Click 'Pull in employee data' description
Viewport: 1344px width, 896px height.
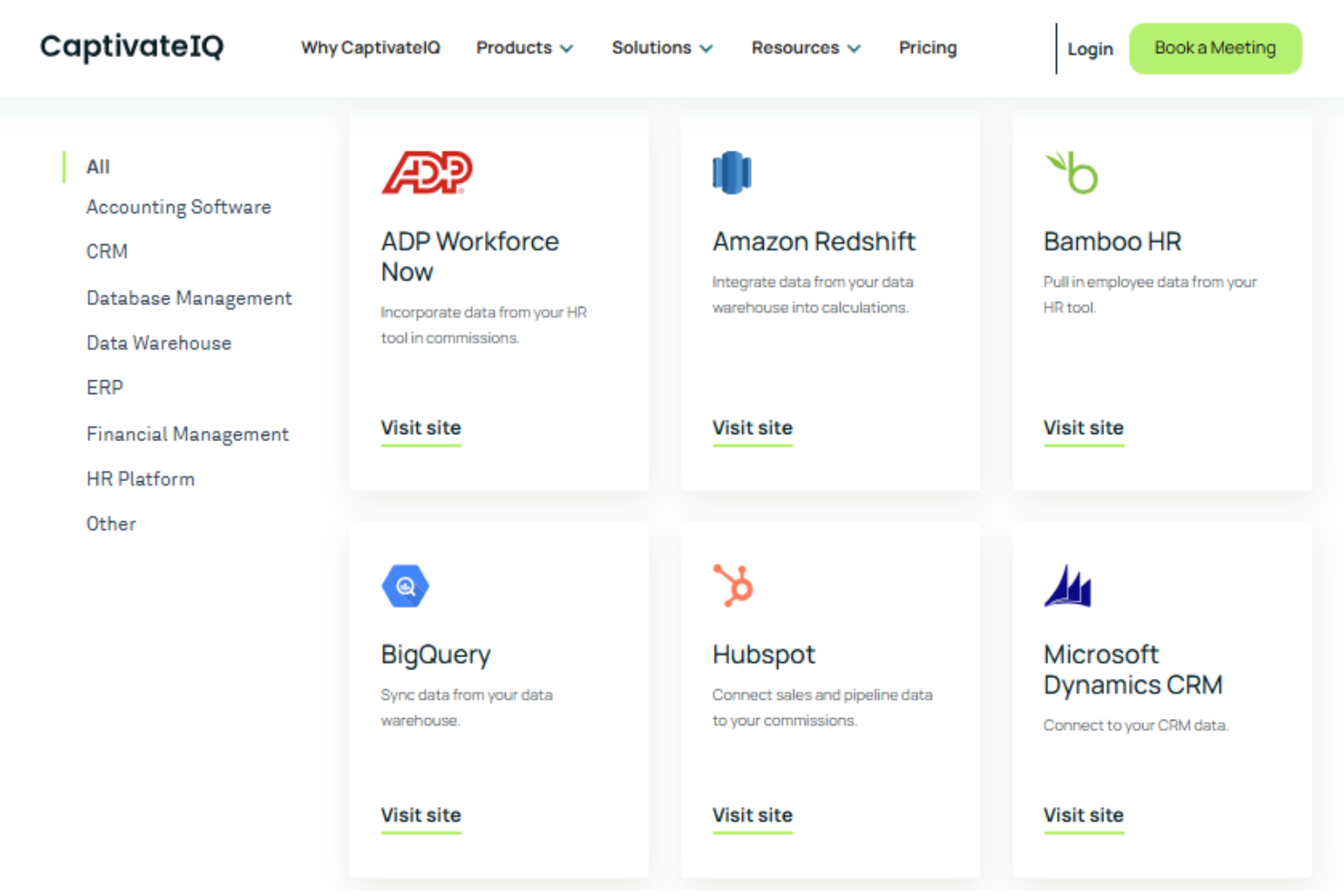pyautogui.click(x=1151, y=295)
